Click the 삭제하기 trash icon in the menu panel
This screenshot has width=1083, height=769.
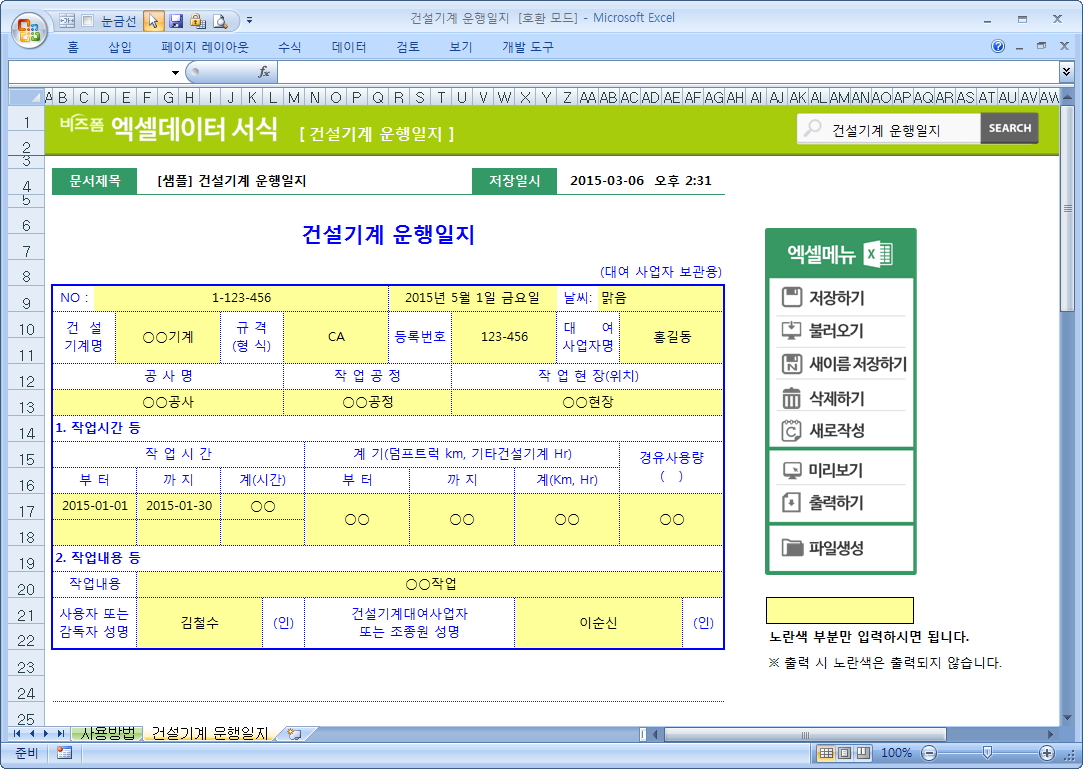792,398
